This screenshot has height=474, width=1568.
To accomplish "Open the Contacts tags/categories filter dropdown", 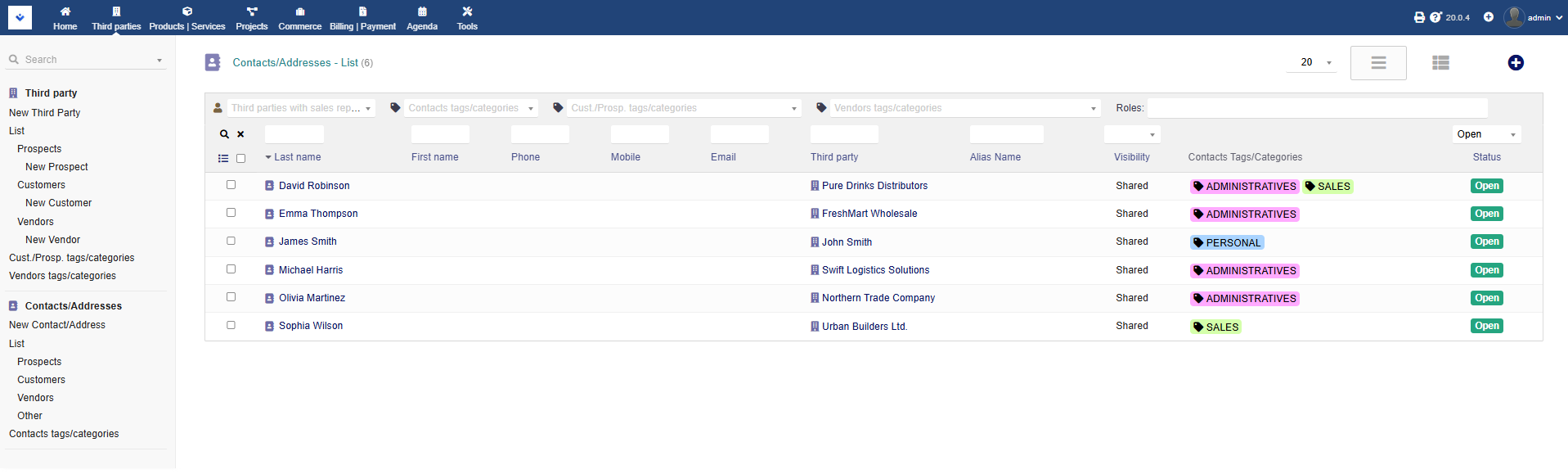I will pos(465,108).
